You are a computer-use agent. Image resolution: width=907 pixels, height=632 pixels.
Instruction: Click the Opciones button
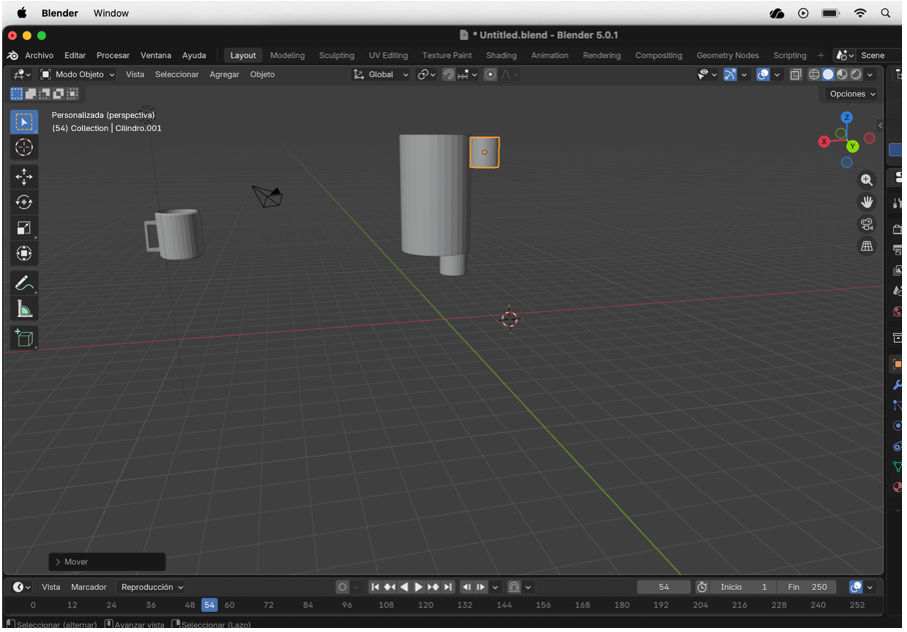[851, 94]
